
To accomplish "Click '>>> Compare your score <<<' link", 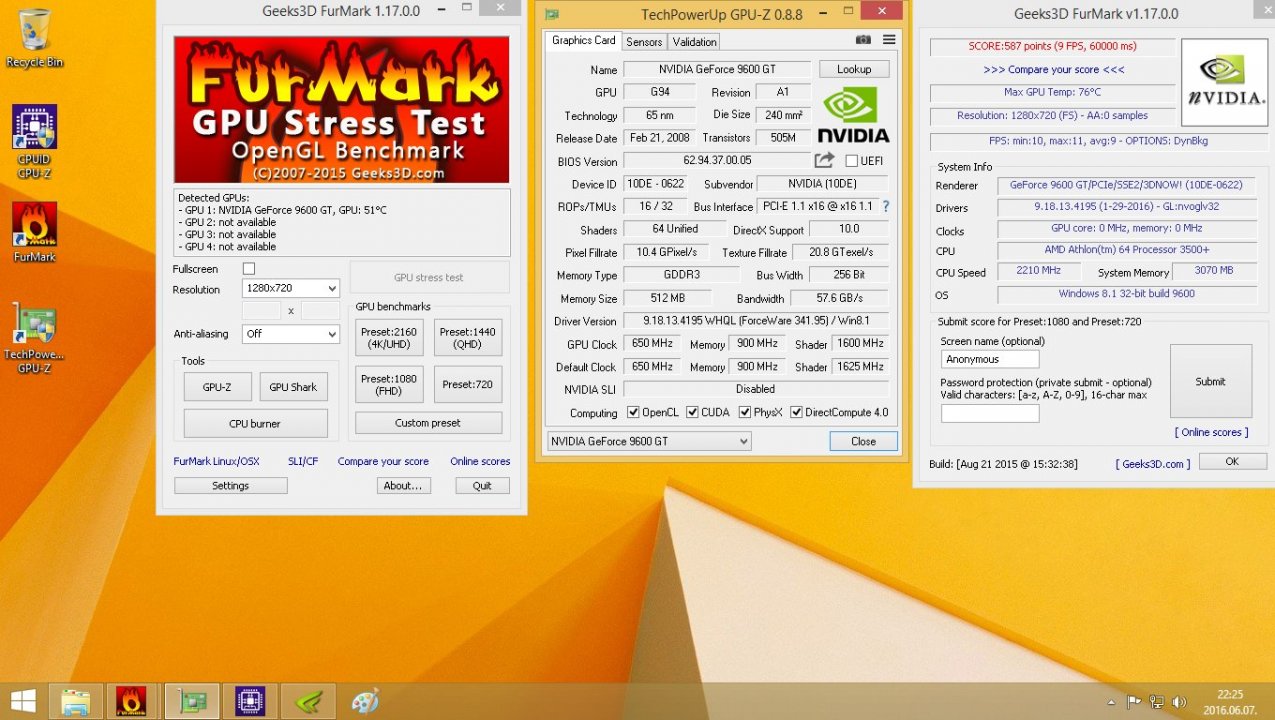I will point(1053,70).
